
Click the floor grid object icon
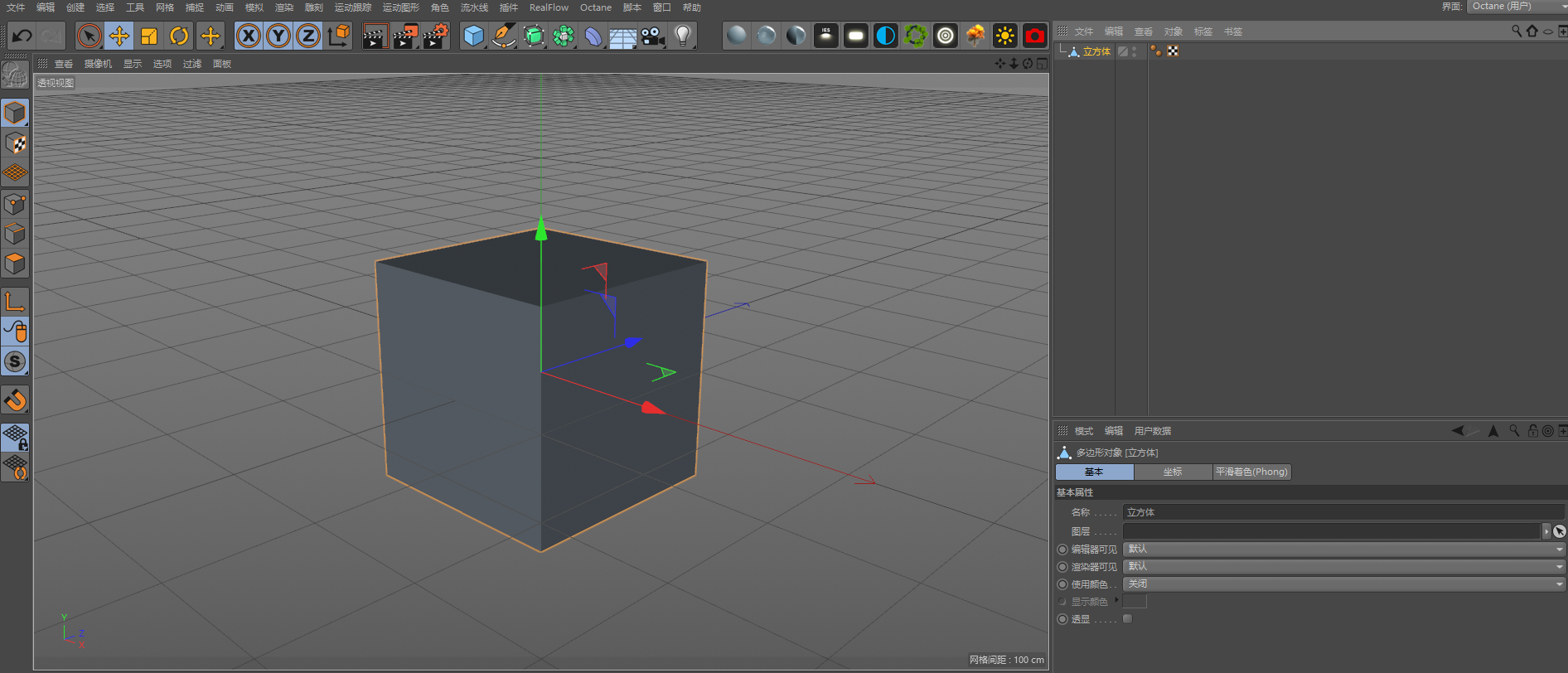[622, 36]
